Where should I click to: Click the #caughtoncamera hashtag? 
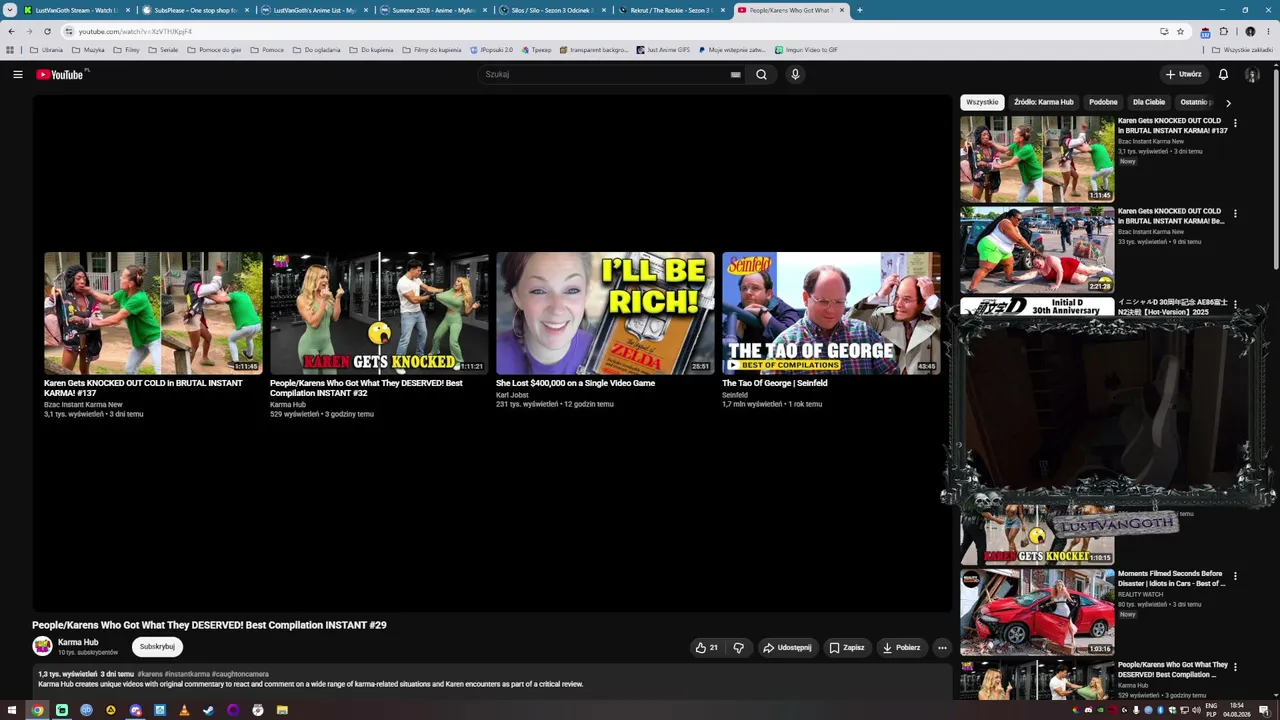coord(240,674)
